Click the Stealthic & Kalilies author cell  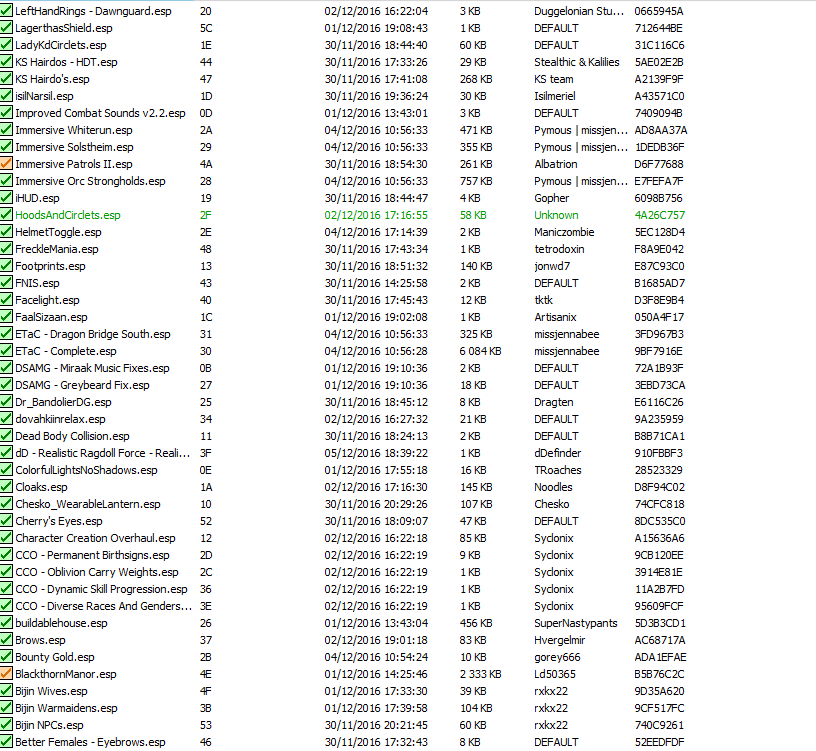point(577,62)
